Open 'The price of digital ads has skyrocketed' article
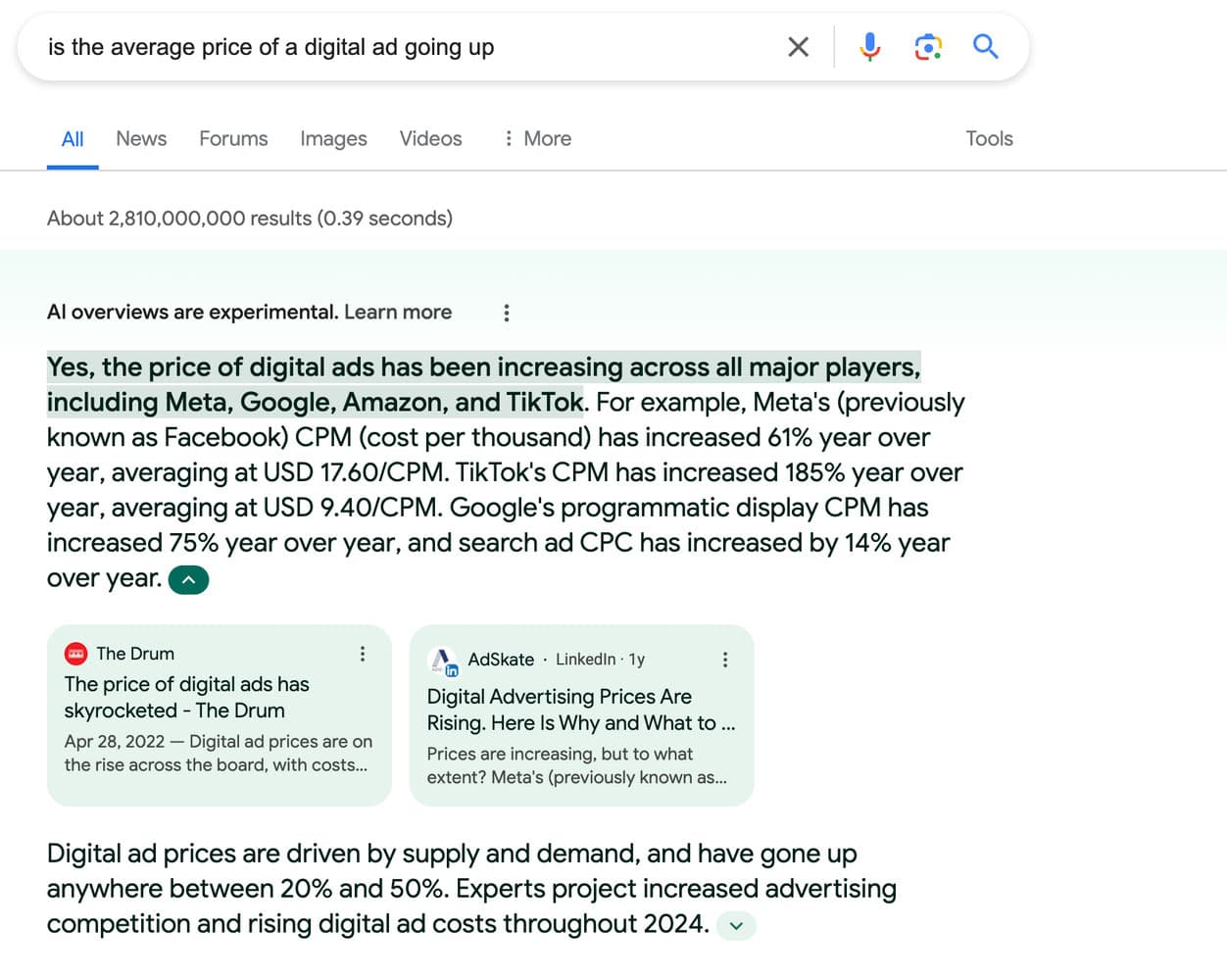1227x980 pixels. (186, 697)
